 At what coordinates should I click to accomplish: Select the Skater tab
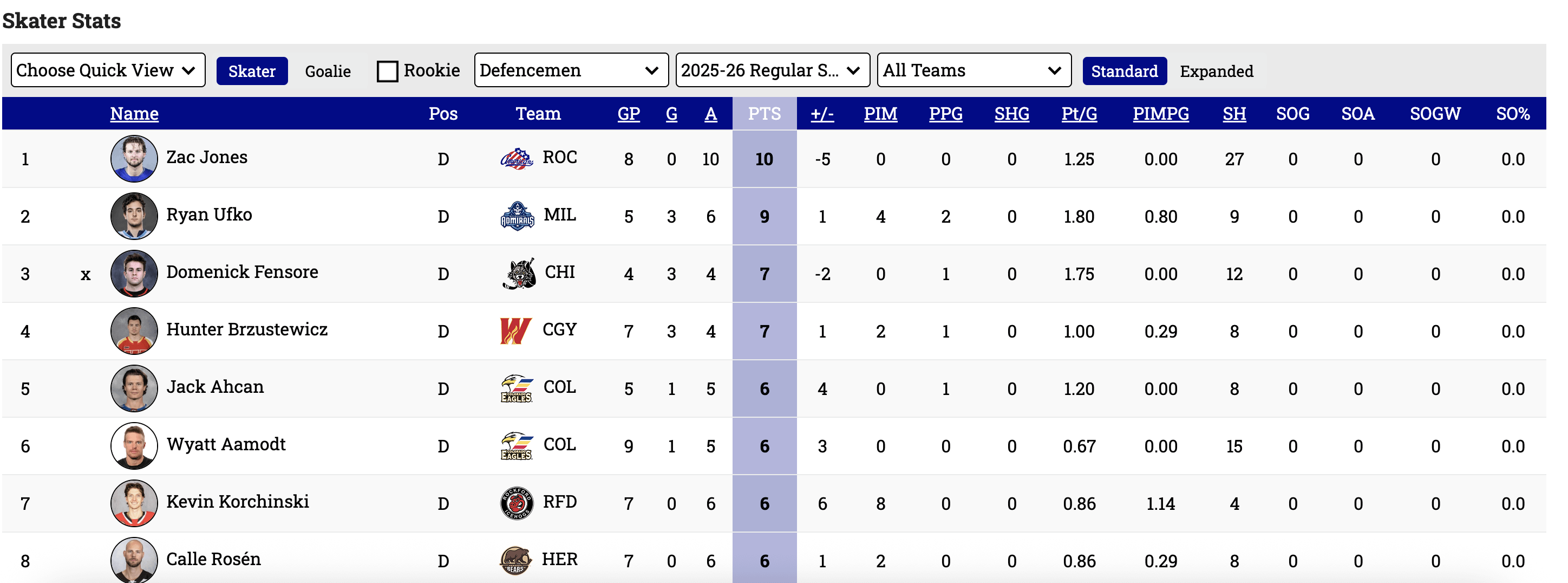[251, 72]
